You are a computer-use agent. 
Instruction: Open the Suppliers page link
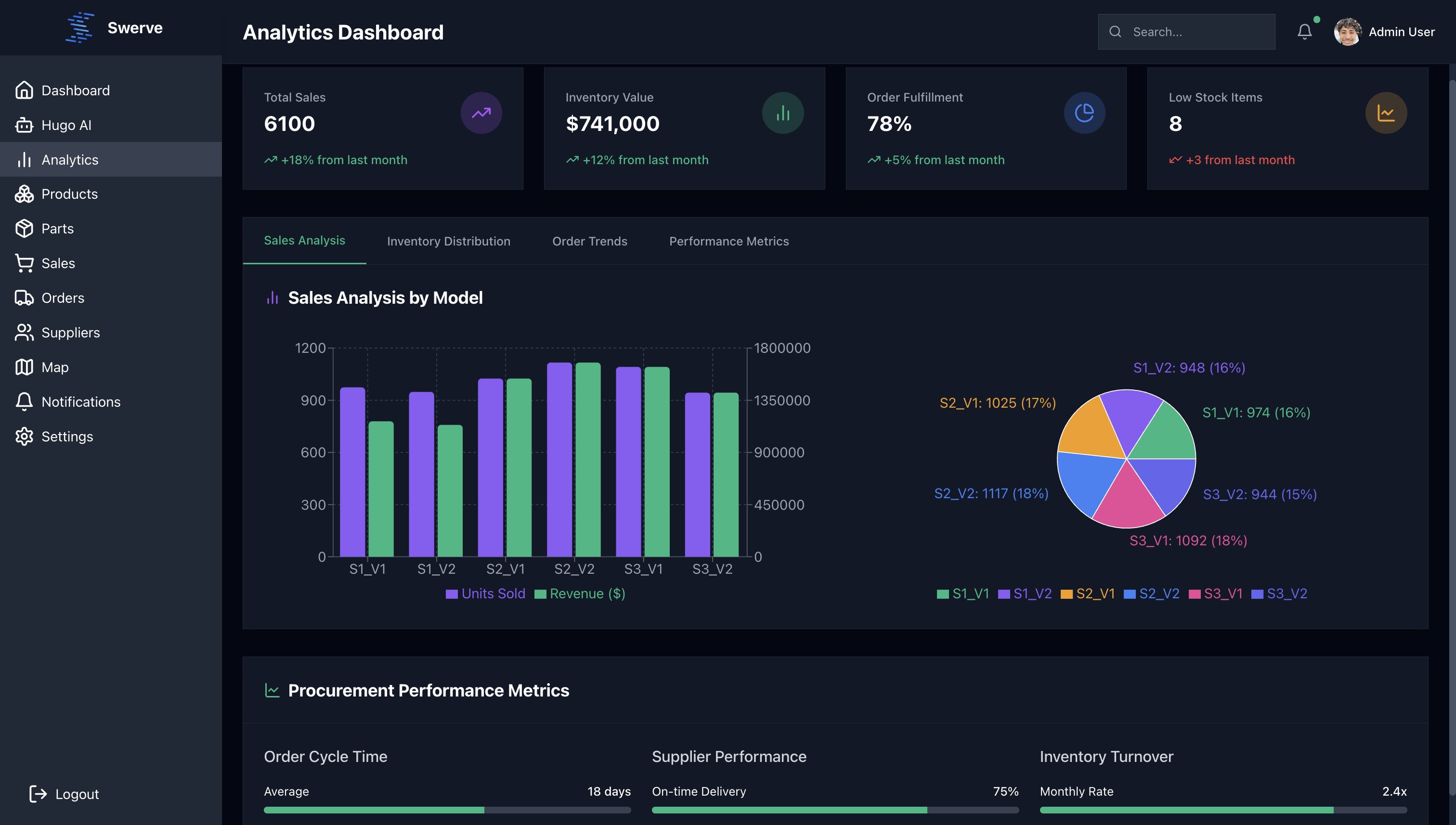pyautogui.click(x=70, y=333)
